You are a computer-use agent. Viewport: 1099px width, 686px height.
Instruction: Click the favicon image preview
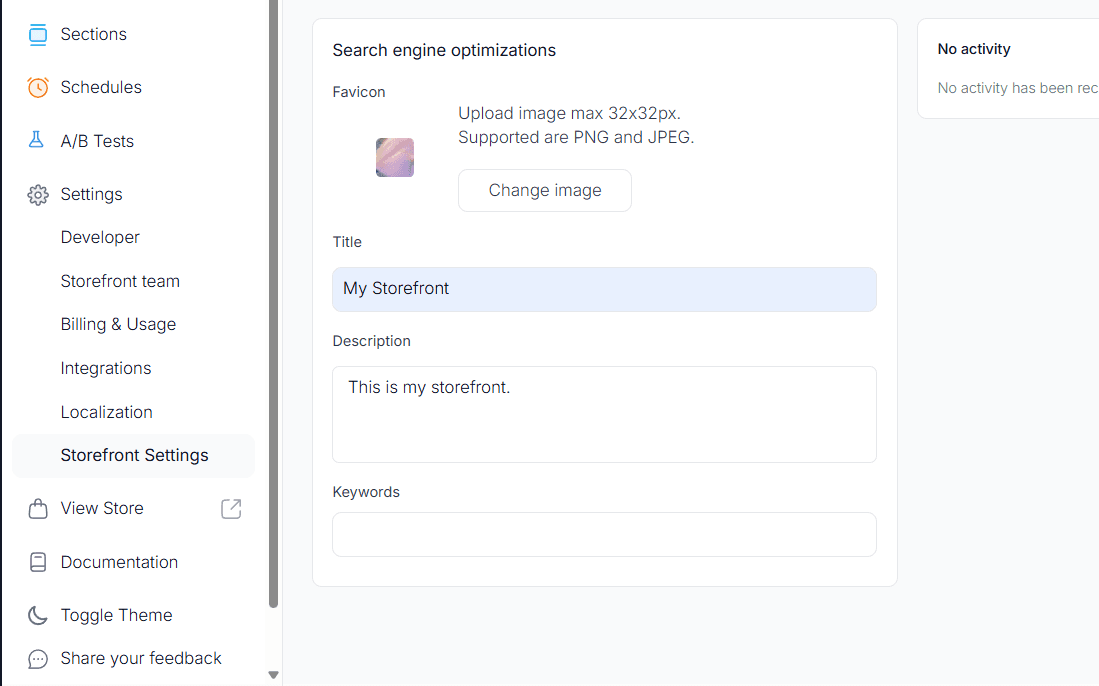[x=394, y=157]
